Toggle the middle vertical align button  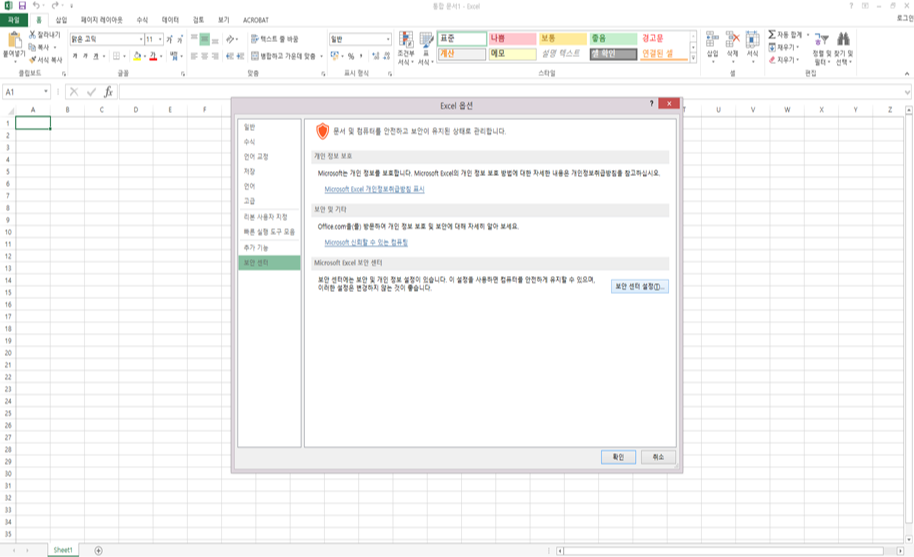(x=205, y=39)
